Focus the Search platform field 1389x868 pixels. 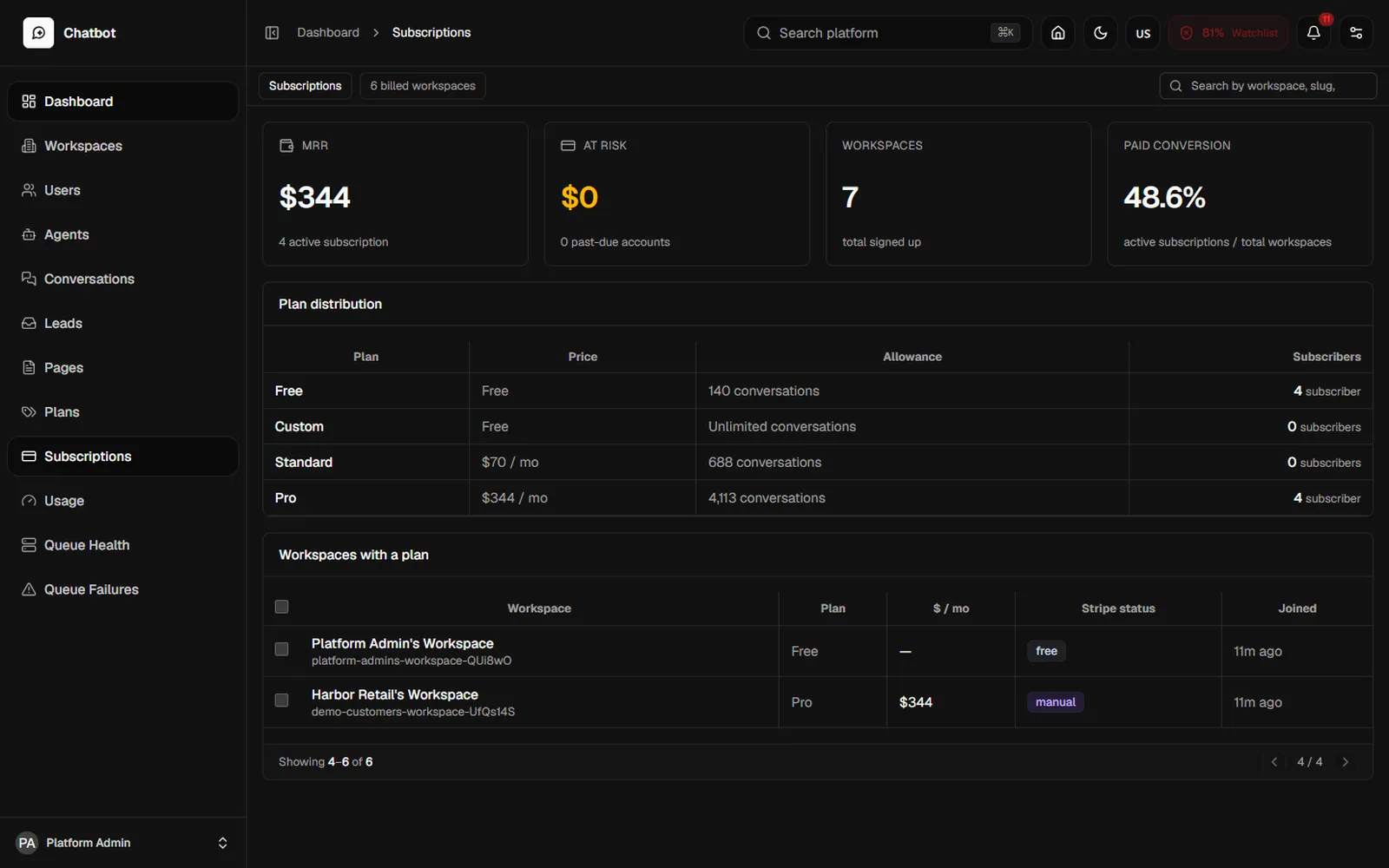click(888, 33)
